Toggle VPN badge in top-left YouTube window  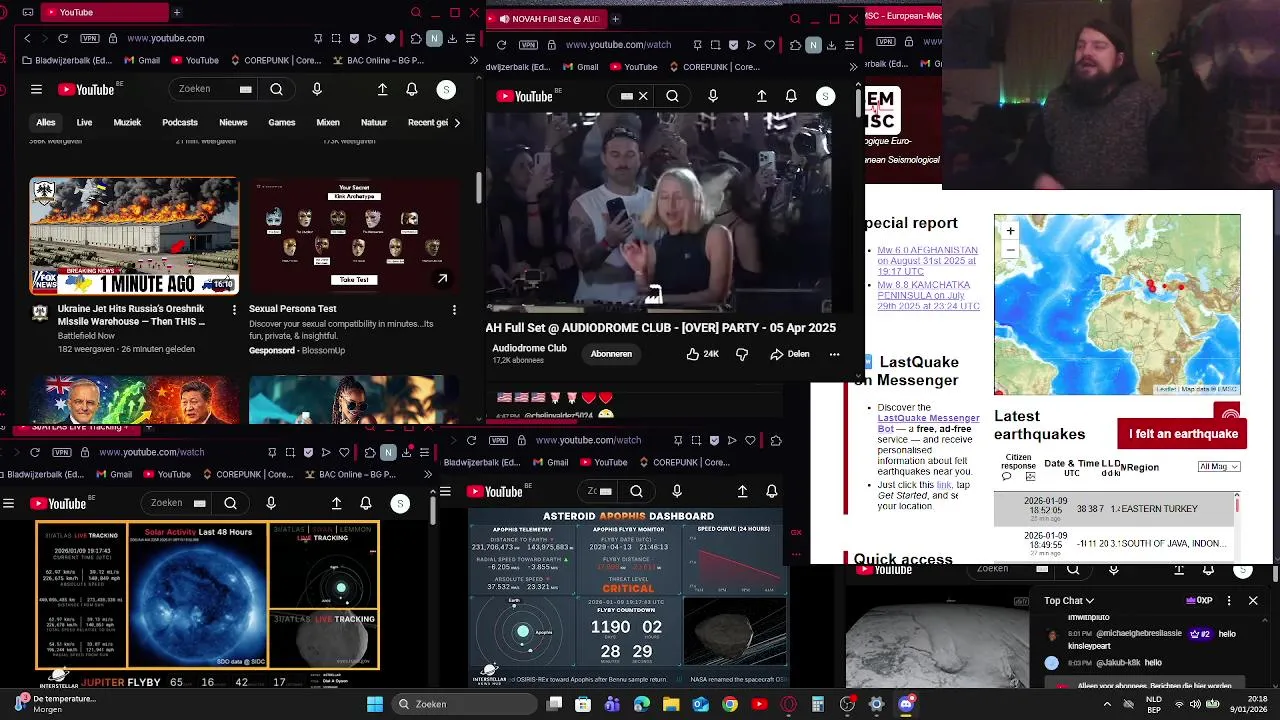pyautogui.click(x=90, y=38)
